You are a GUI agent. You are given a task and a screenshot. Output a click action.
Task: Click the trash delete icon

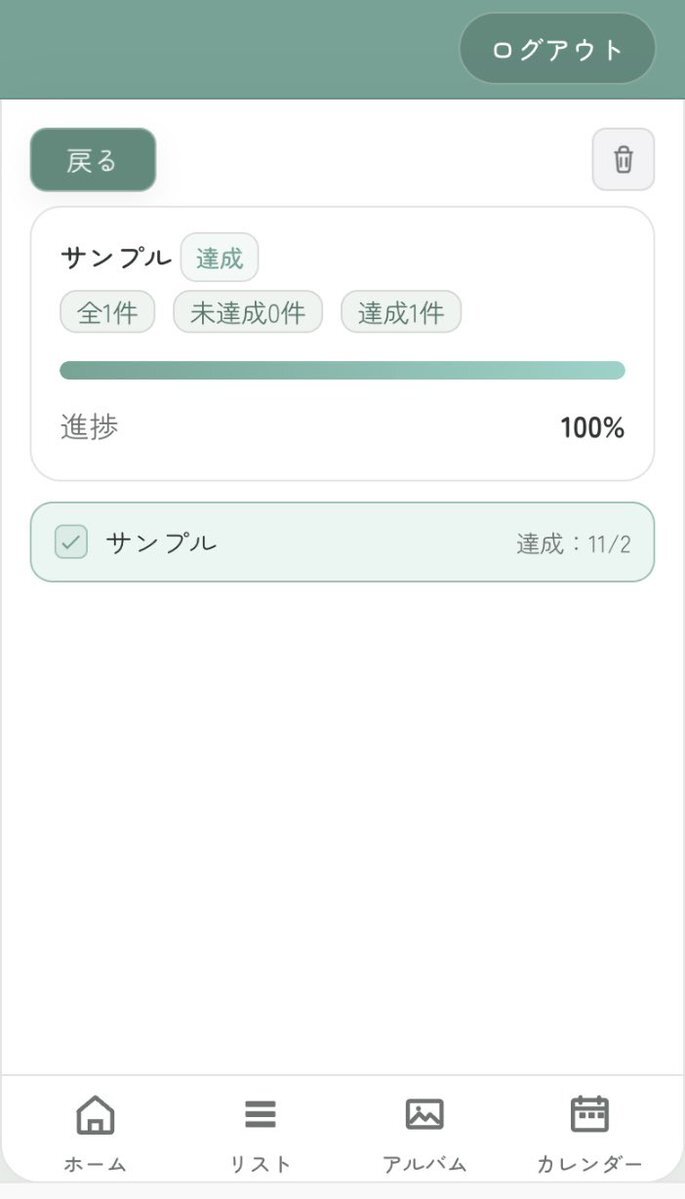[623, 160]
